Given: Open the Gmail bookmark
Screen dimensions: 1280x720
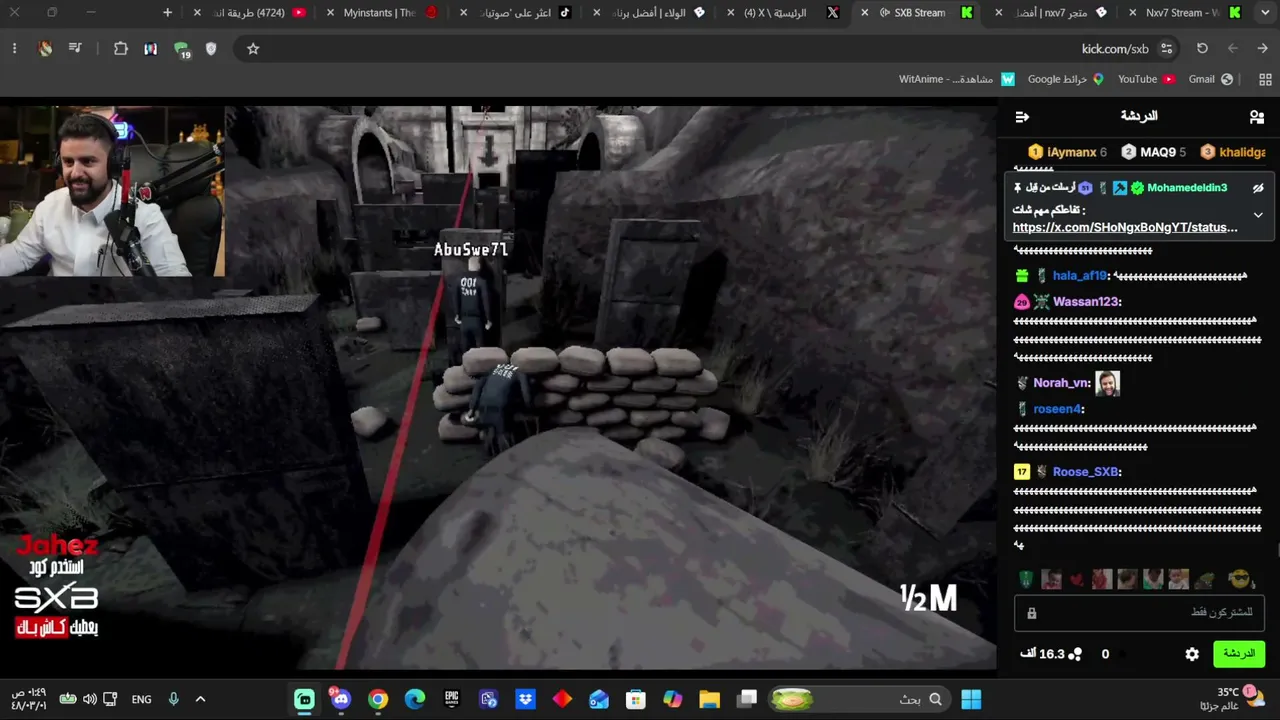Looking at the screenshot, I should (x=1211, y=80).
